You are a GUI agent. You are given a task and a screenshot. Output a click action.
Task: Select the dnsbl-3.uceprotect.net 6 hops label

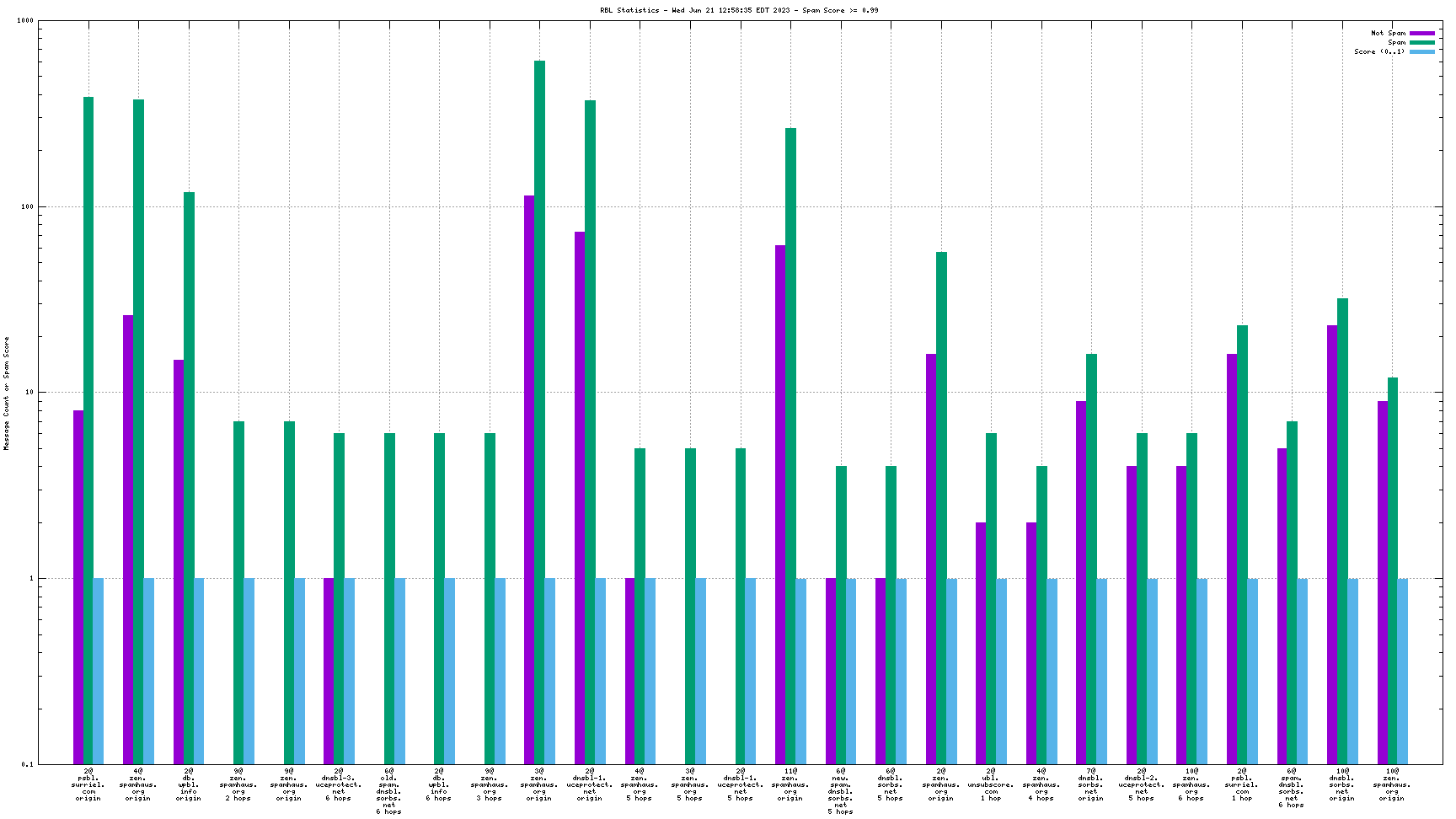click(339, 784)
